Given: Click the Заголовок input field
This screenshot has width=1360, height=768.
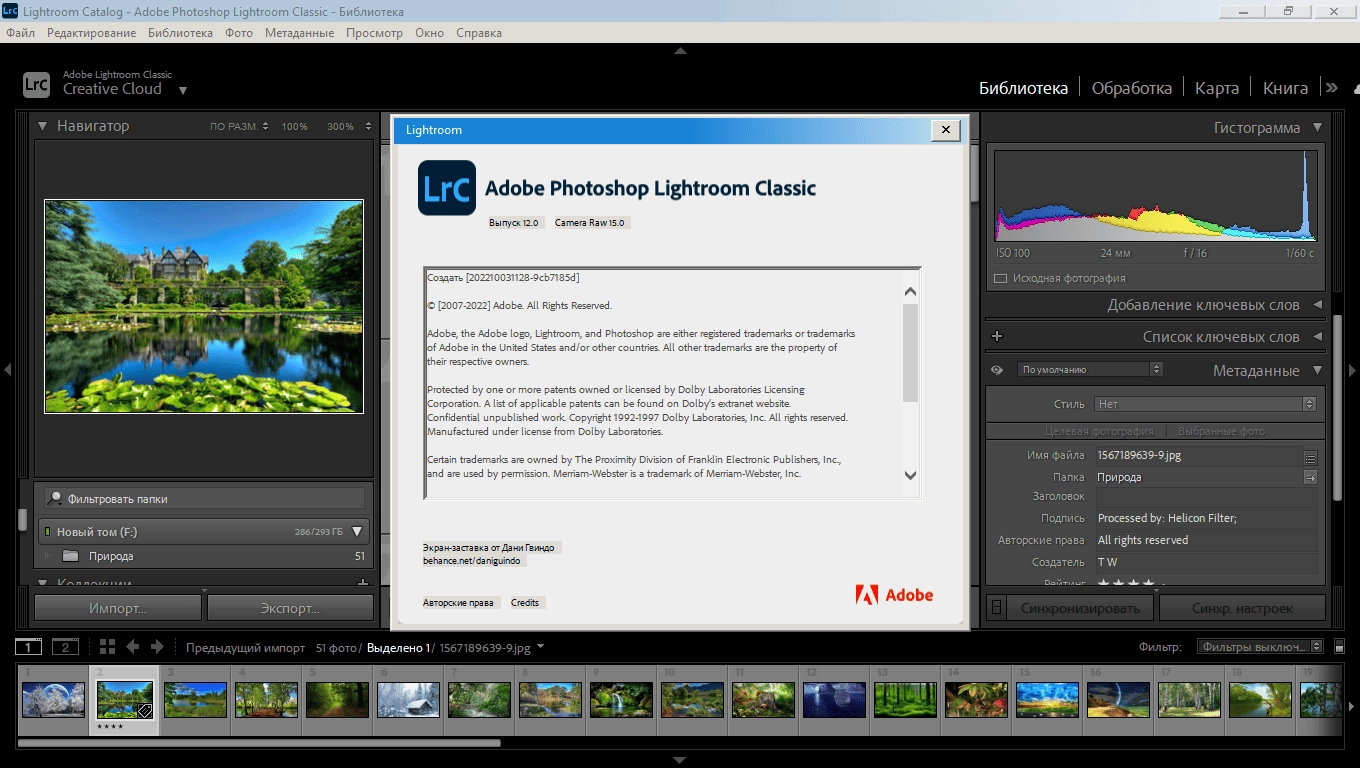Looking at the screenshot, I should (x=1206, y=496).
